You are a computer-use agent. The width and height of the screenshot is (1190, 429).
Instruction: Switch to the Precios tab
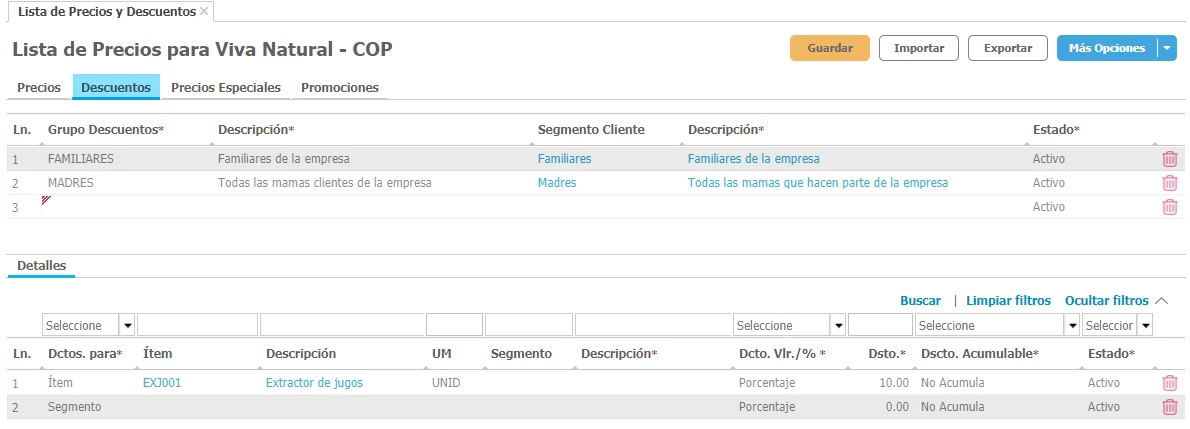pos(39,88)
